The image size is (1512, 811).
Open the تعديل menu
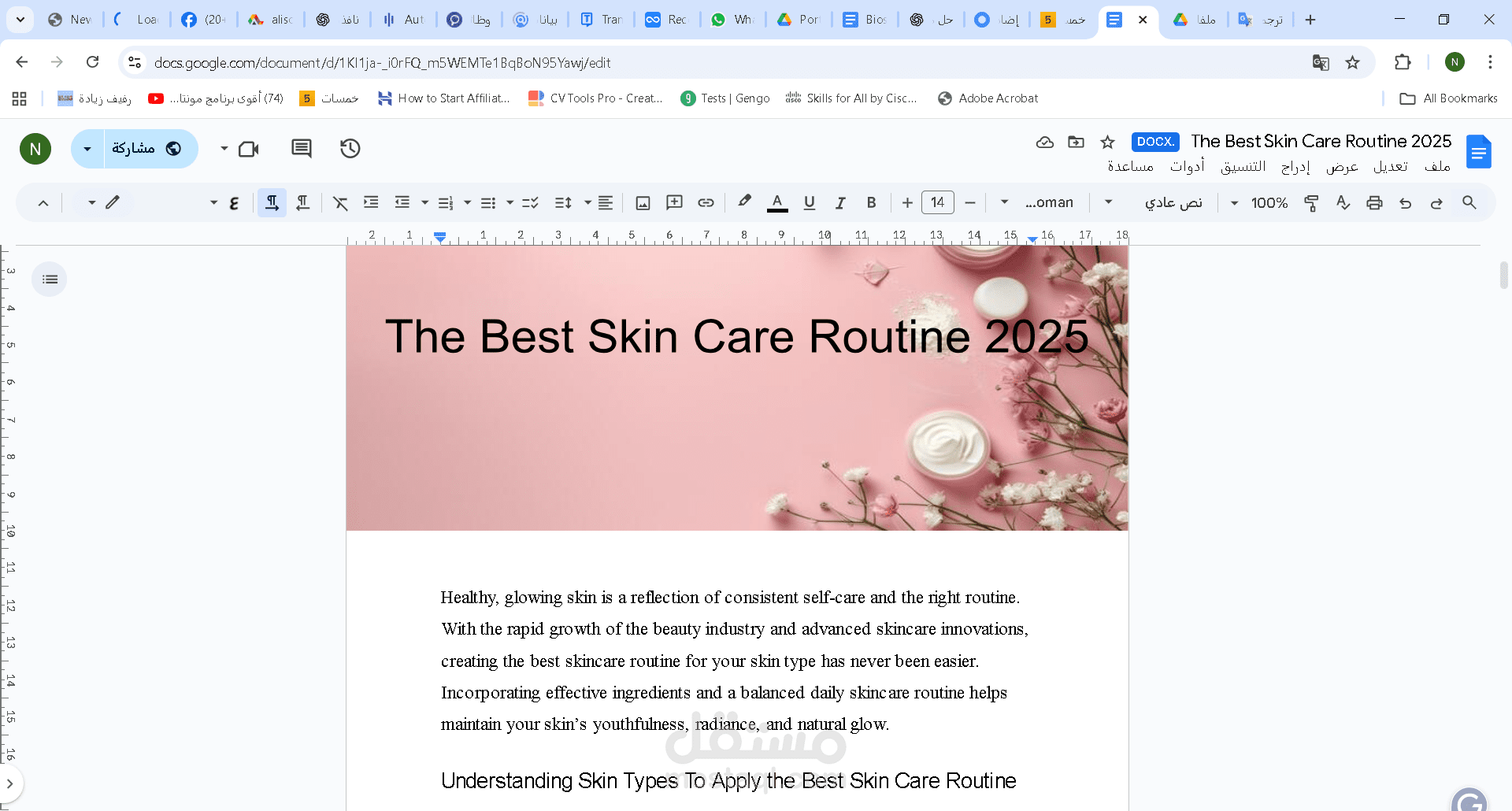pyautogui.click(x=1390, y=166)
